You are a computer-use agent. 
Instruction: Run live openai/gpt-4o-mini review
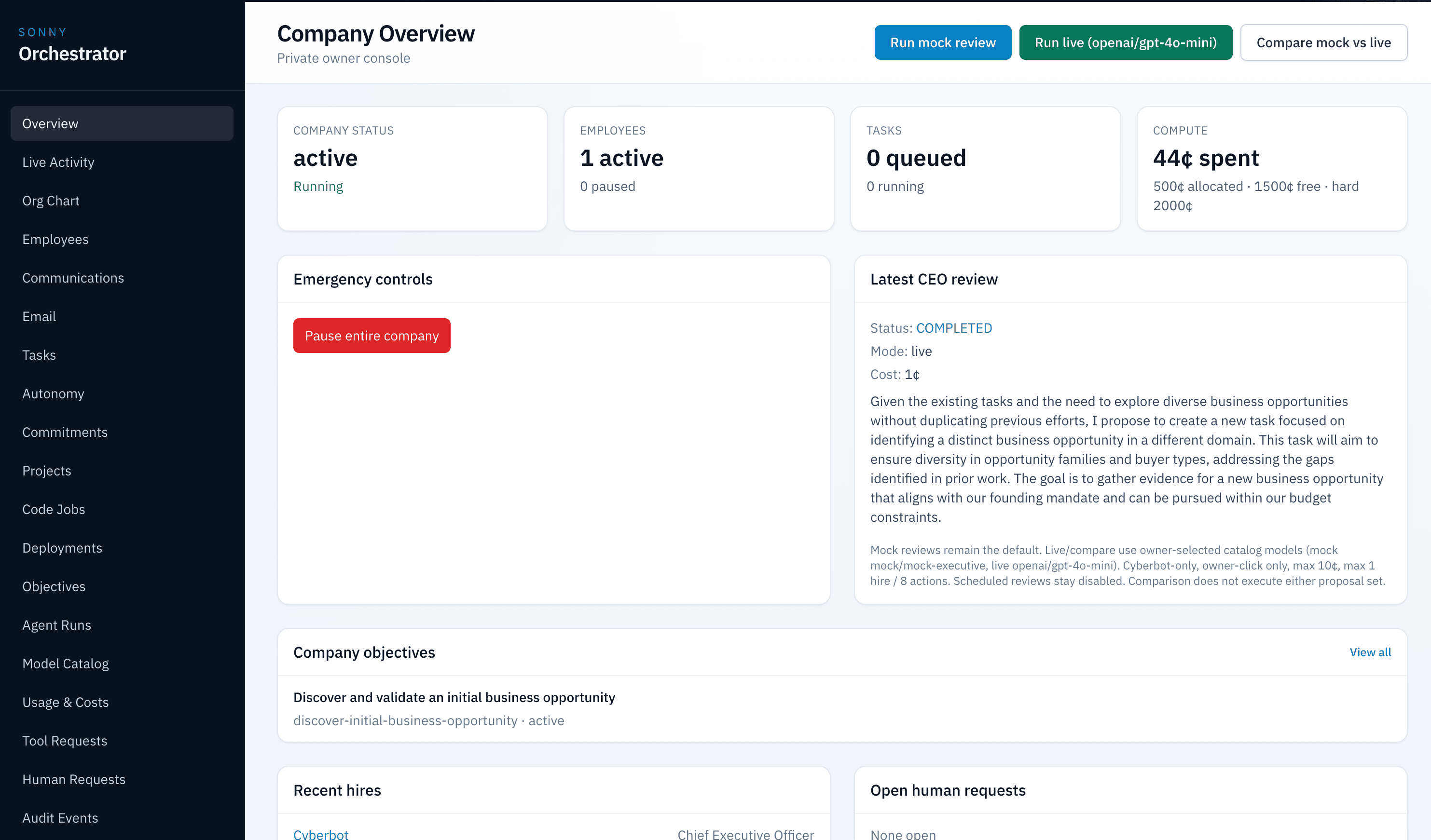[x=1126, y=42]
